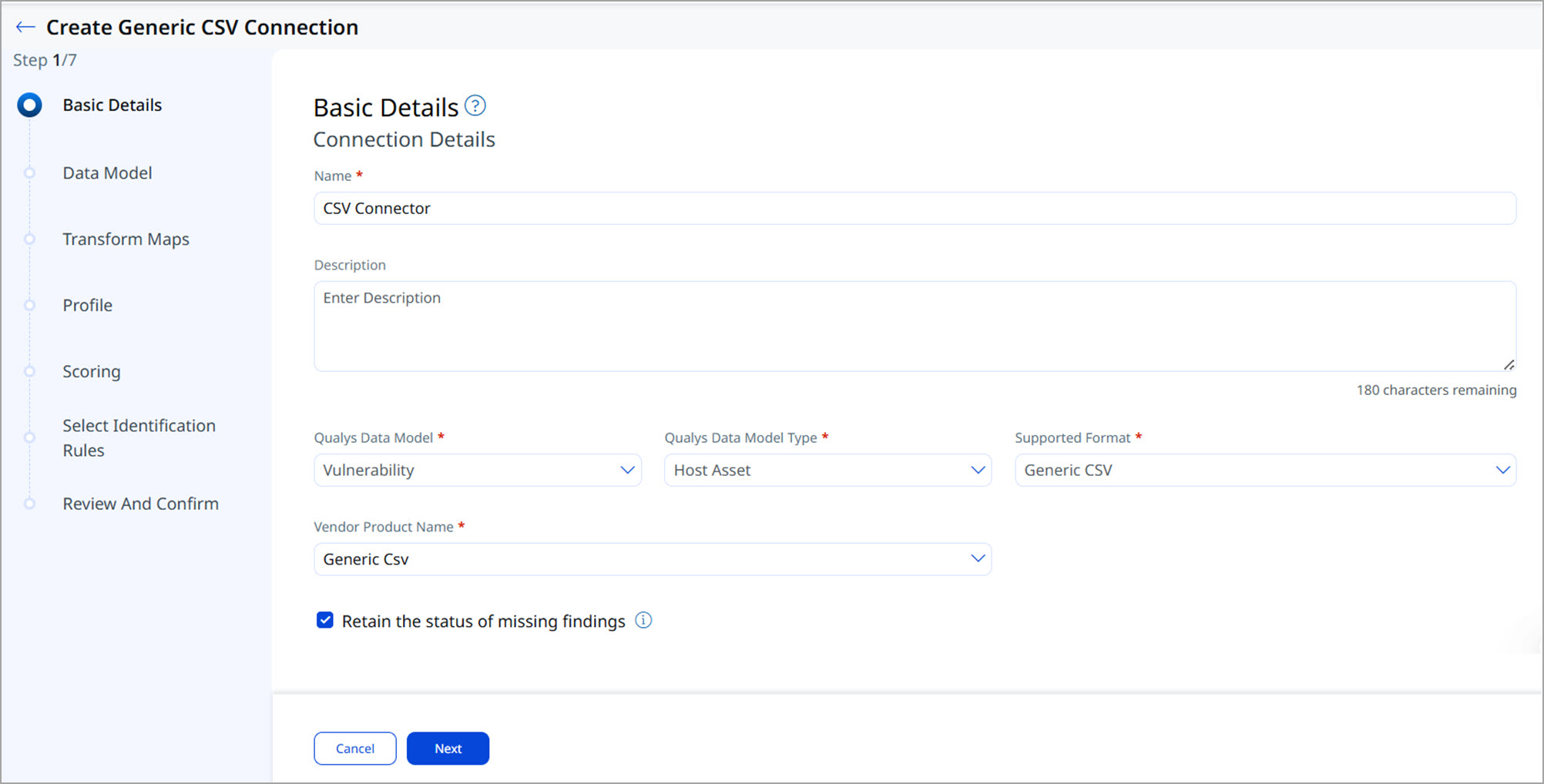Click the description box resize handle
The width and height of the screenshot is (1544, 784).
click(x=1509, y=364)
